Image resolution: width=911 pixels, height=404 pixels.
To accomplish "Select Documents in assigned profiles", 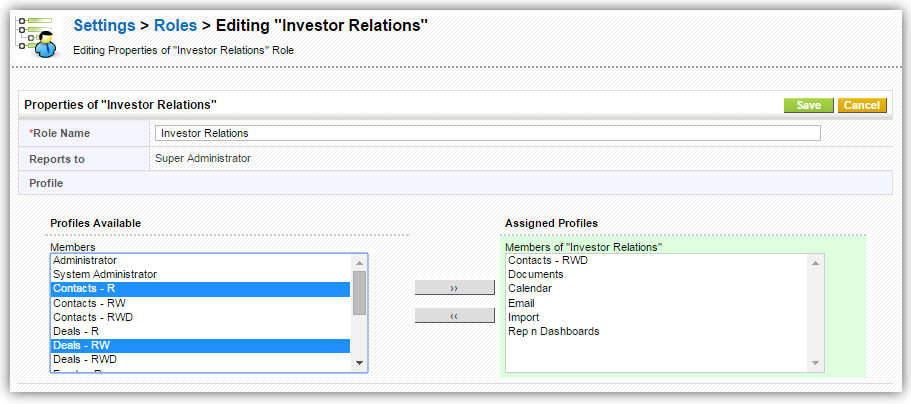I will 535,274.
